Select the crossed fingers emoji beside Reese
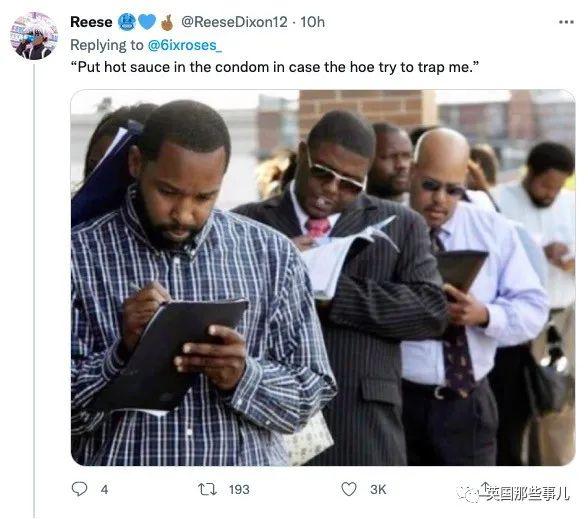The width and height of the screenshot is (588, 519). point(167,22)
